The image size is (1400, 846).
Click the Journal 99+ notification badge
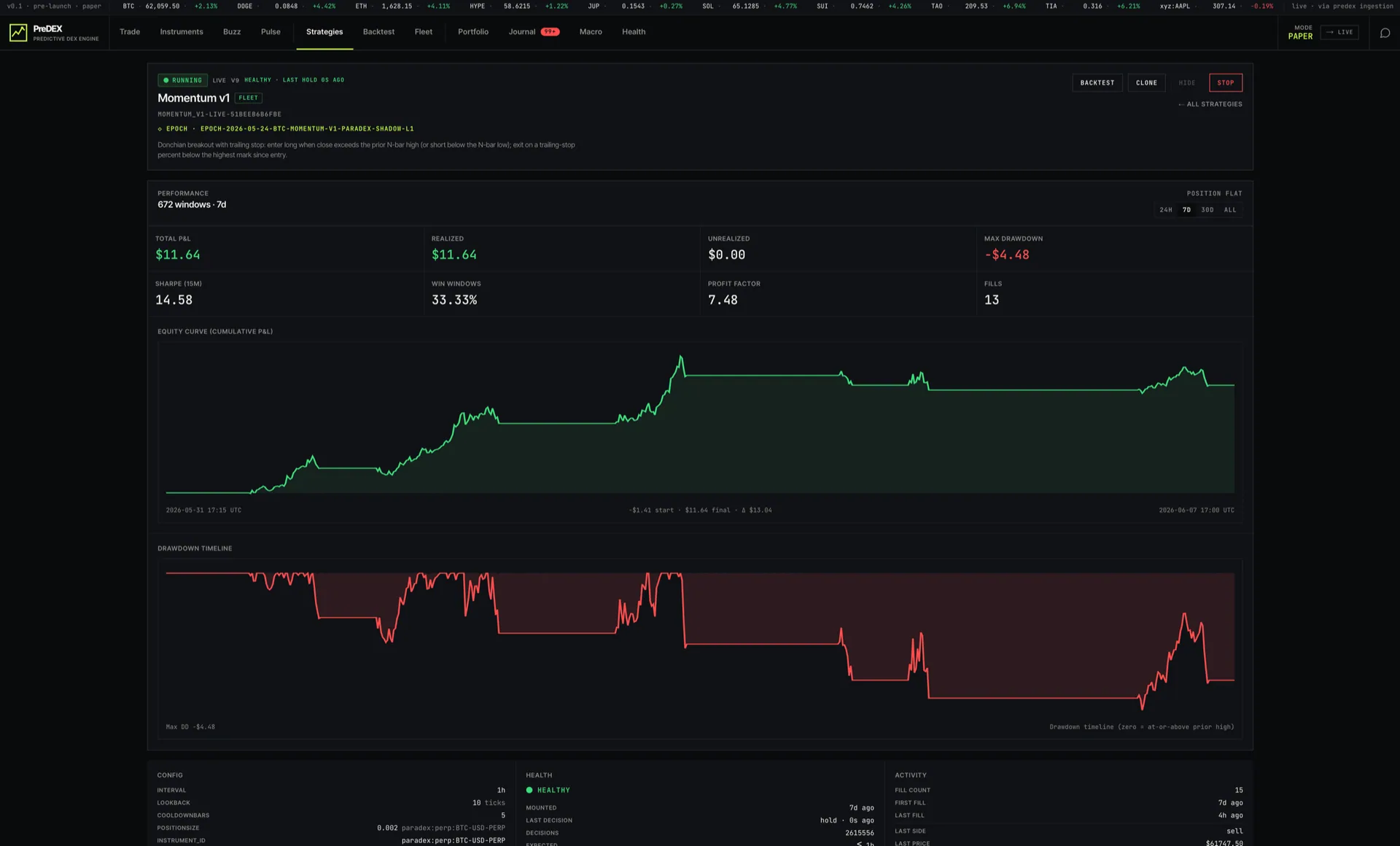tap(551, 32)
